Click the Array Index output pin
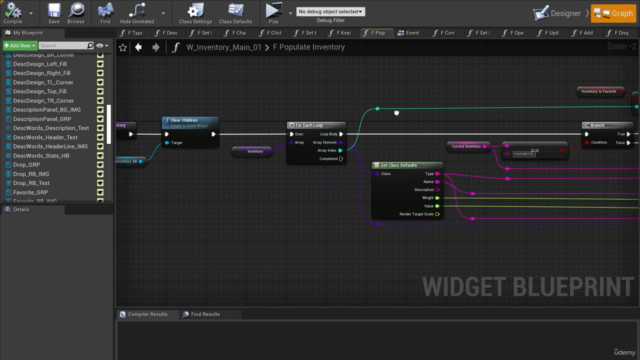The image size is (640, 360). (340, 150)
